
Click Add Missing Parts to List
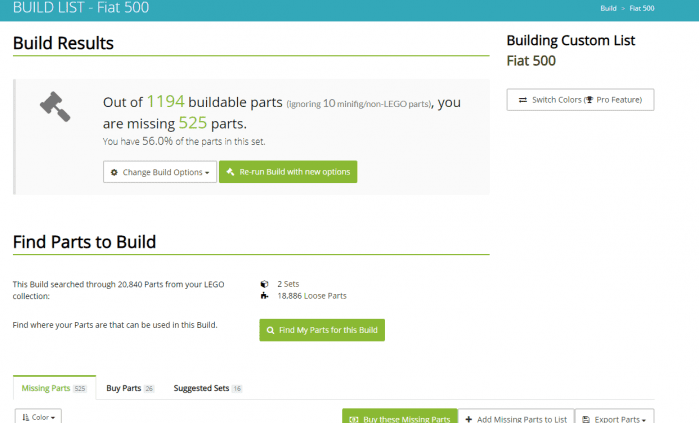pos(516,418)
